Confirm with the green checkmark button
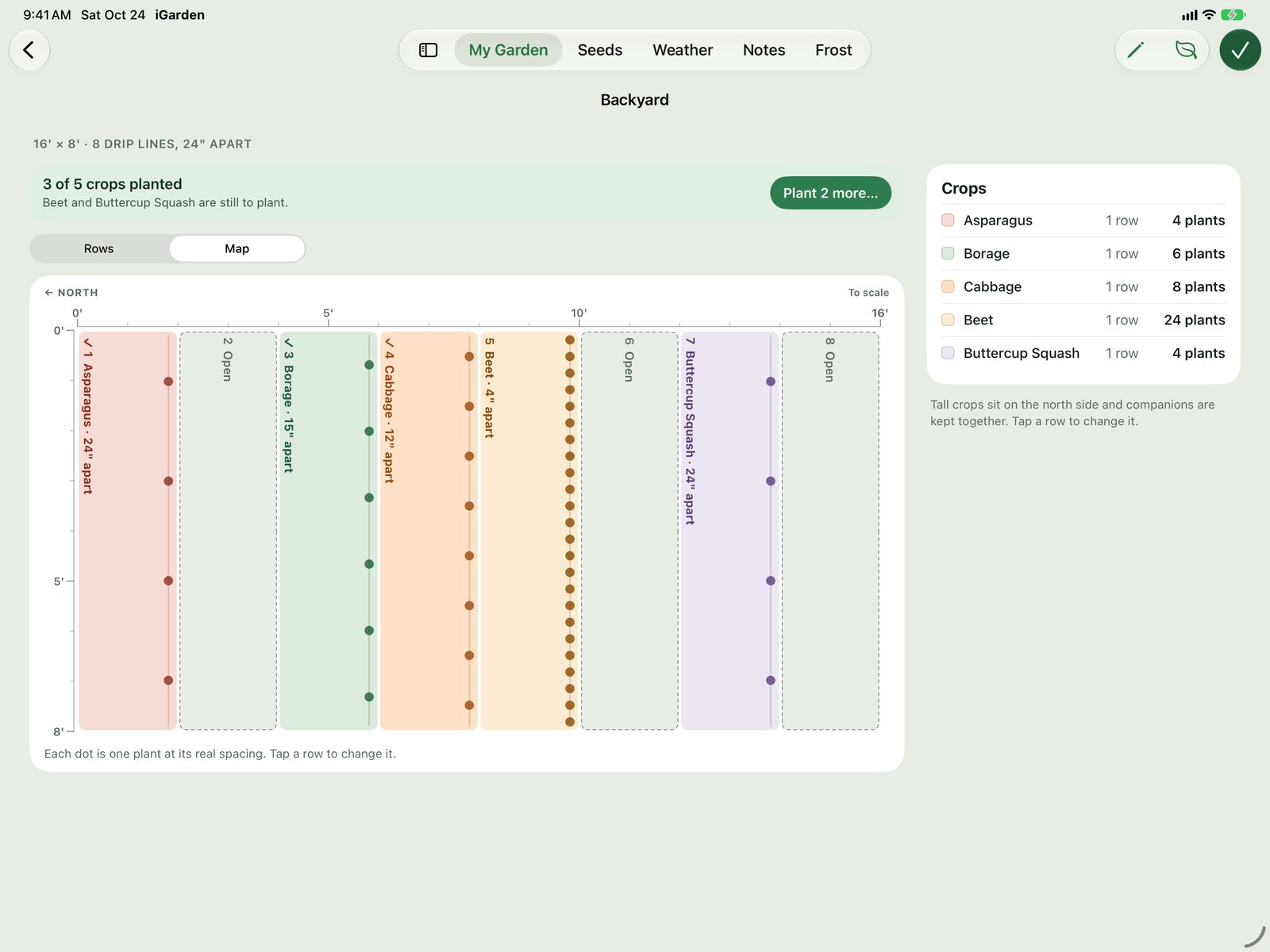The height and width of the screenshot is (952, 1270). (x=1240, y=50)
